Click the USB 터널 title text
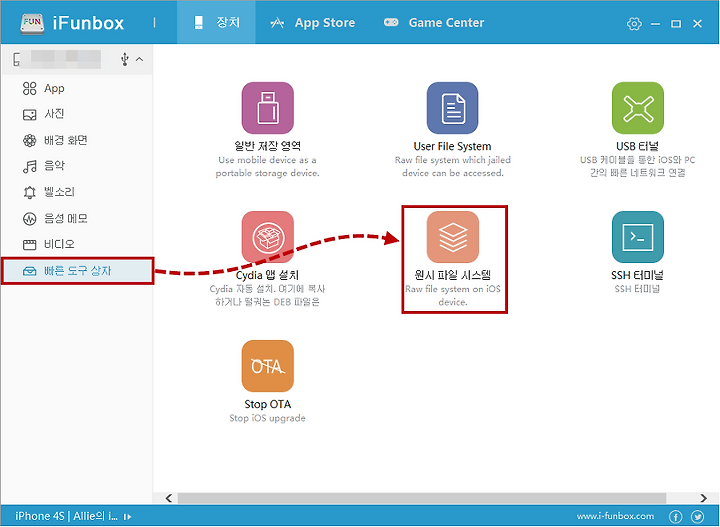Screen dimensions: 720x527 (x=637, y=146)
